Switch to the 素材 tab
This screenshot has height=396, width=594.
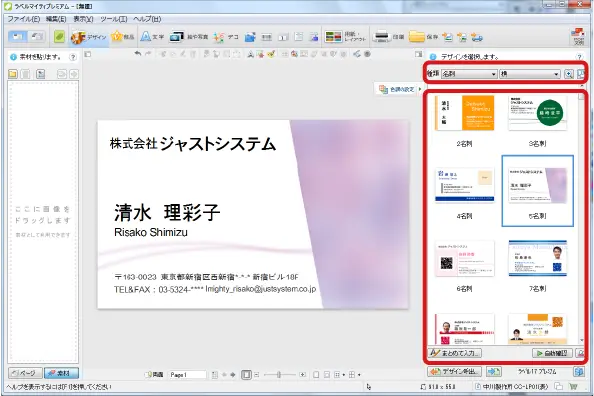pyautogui.click(x=61, y=373)
